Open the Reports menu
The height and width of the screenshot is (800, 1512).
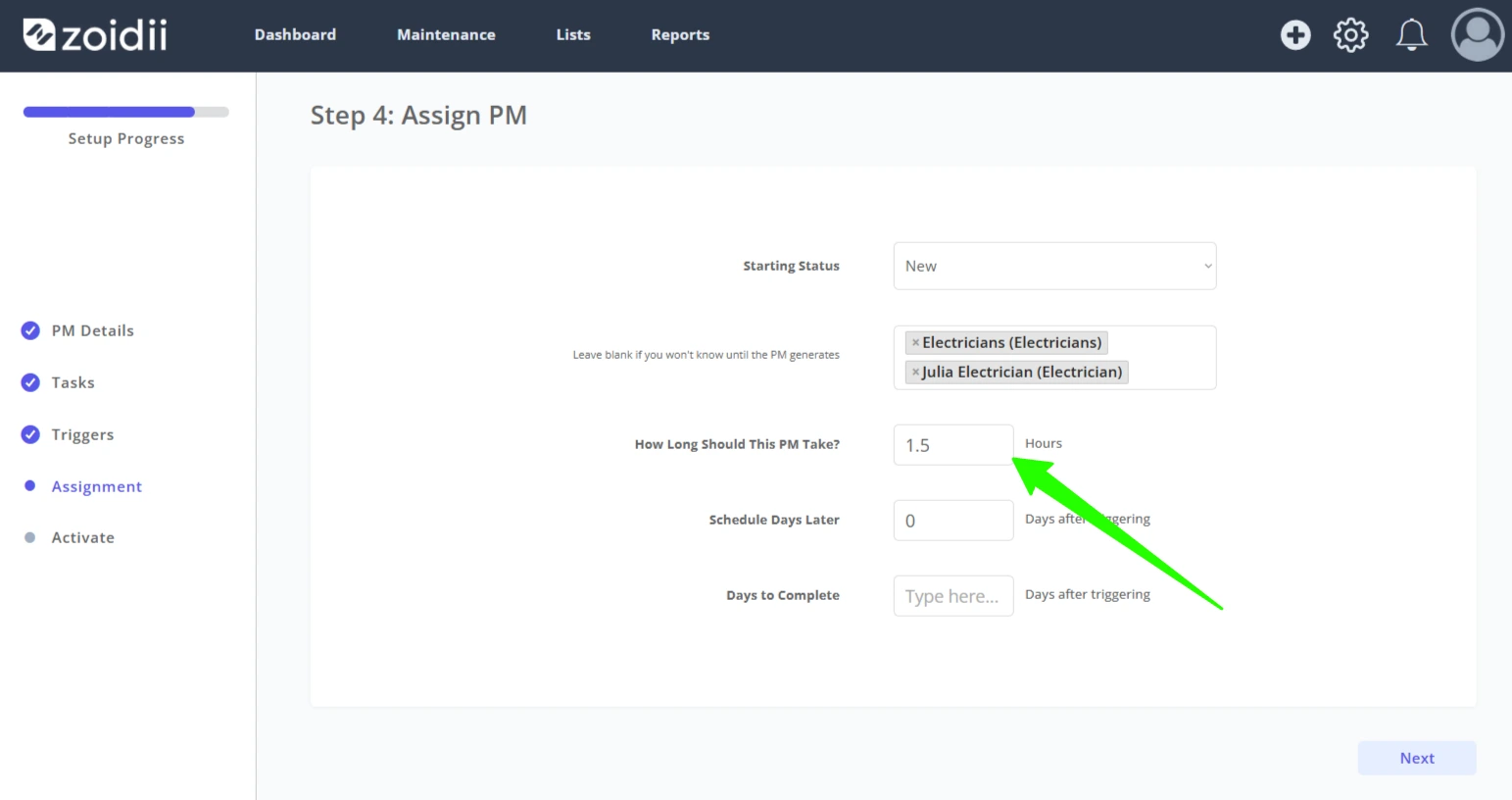point(680,35)
